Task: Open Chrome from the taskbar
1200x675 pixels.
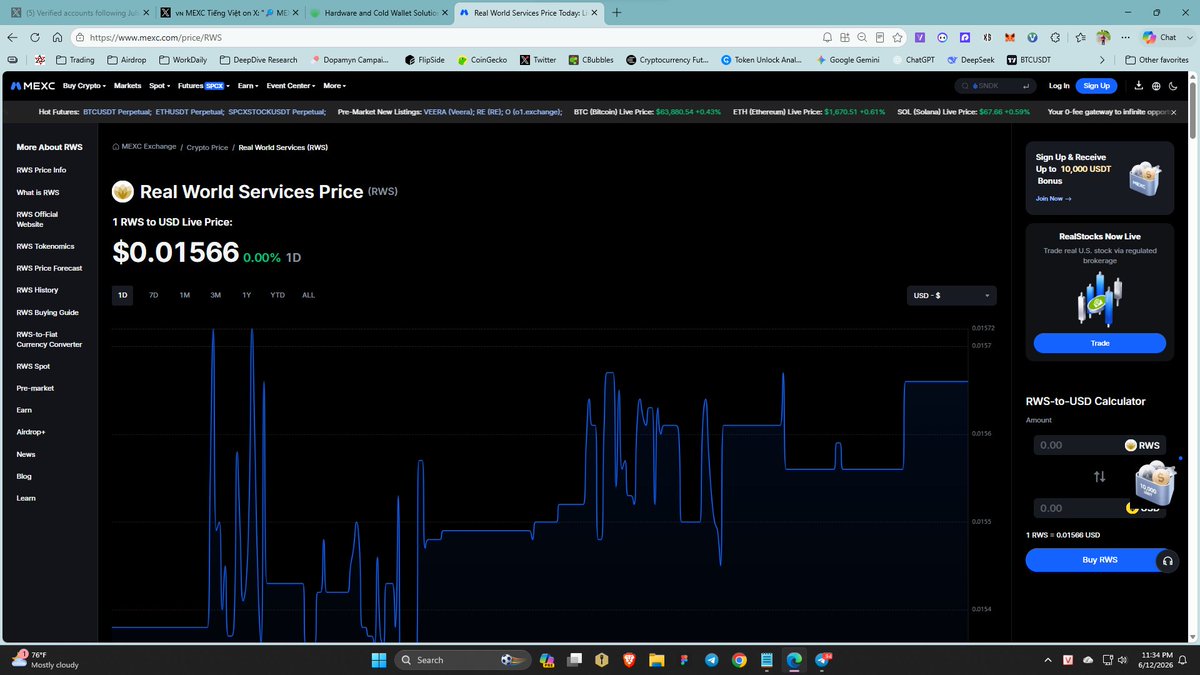Action: click(x=738, y=660)
